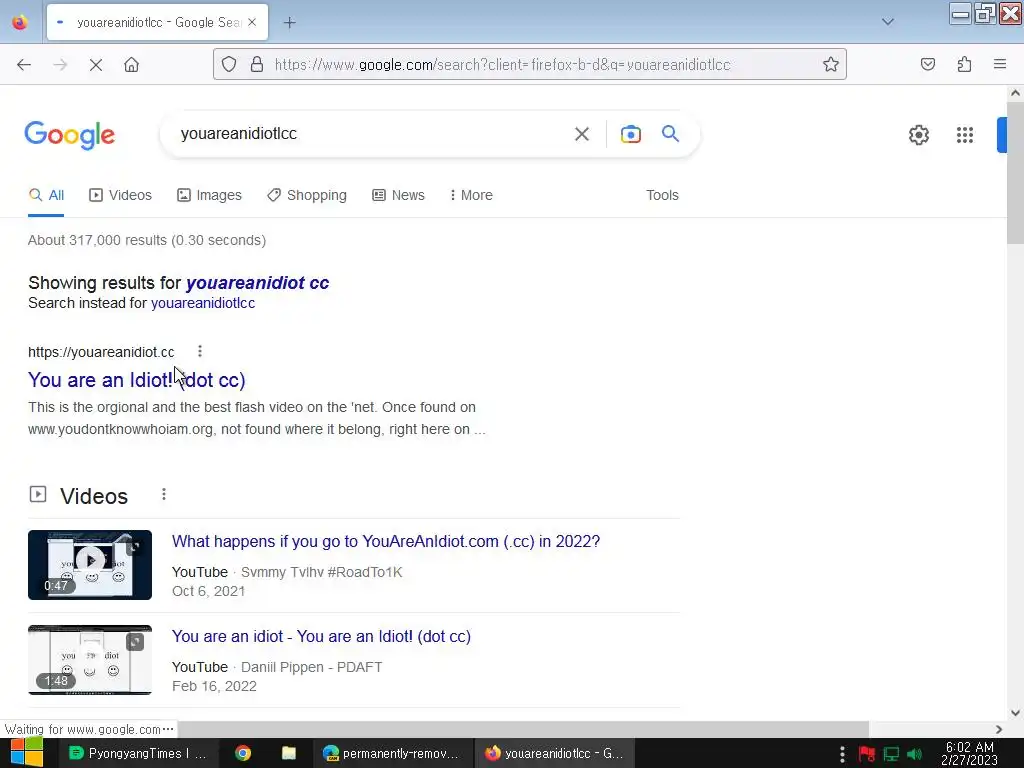The height and width of the screenshot is (768, 1024).
Task: Submit search with magnifier icon
Action: (x=671, y=134)
